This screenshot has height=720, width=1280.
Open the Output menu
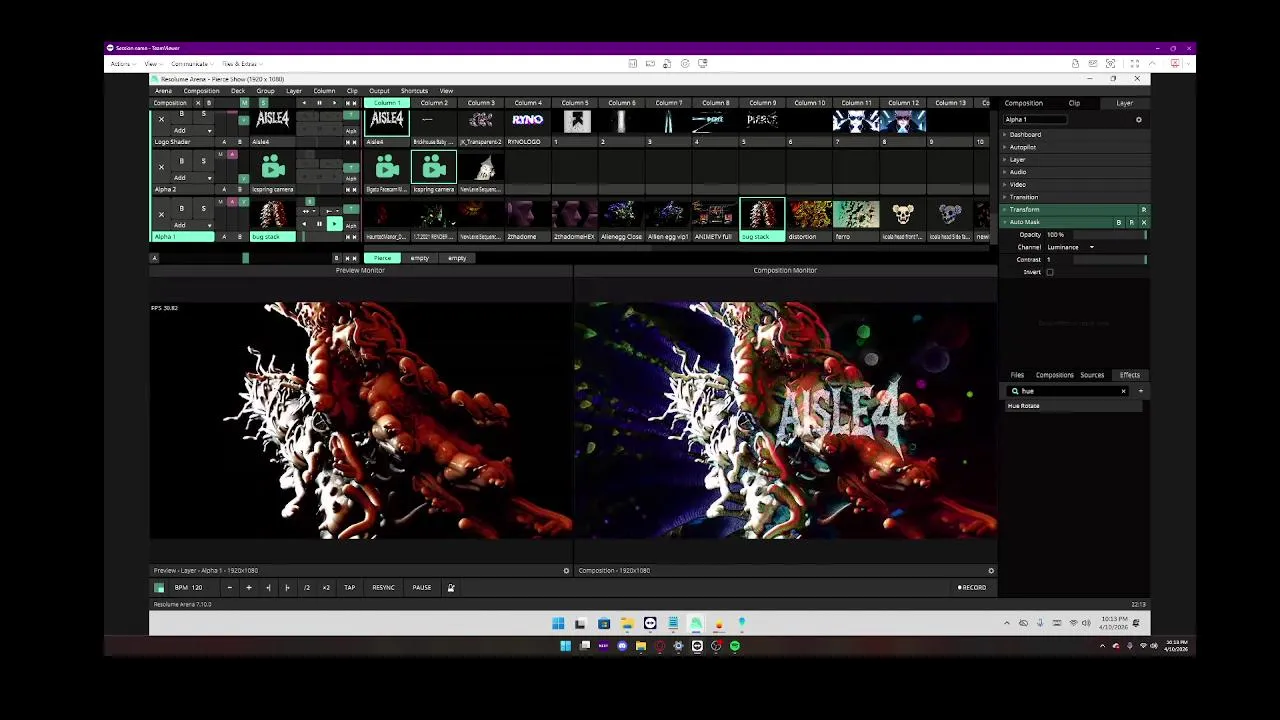[379, 91]
